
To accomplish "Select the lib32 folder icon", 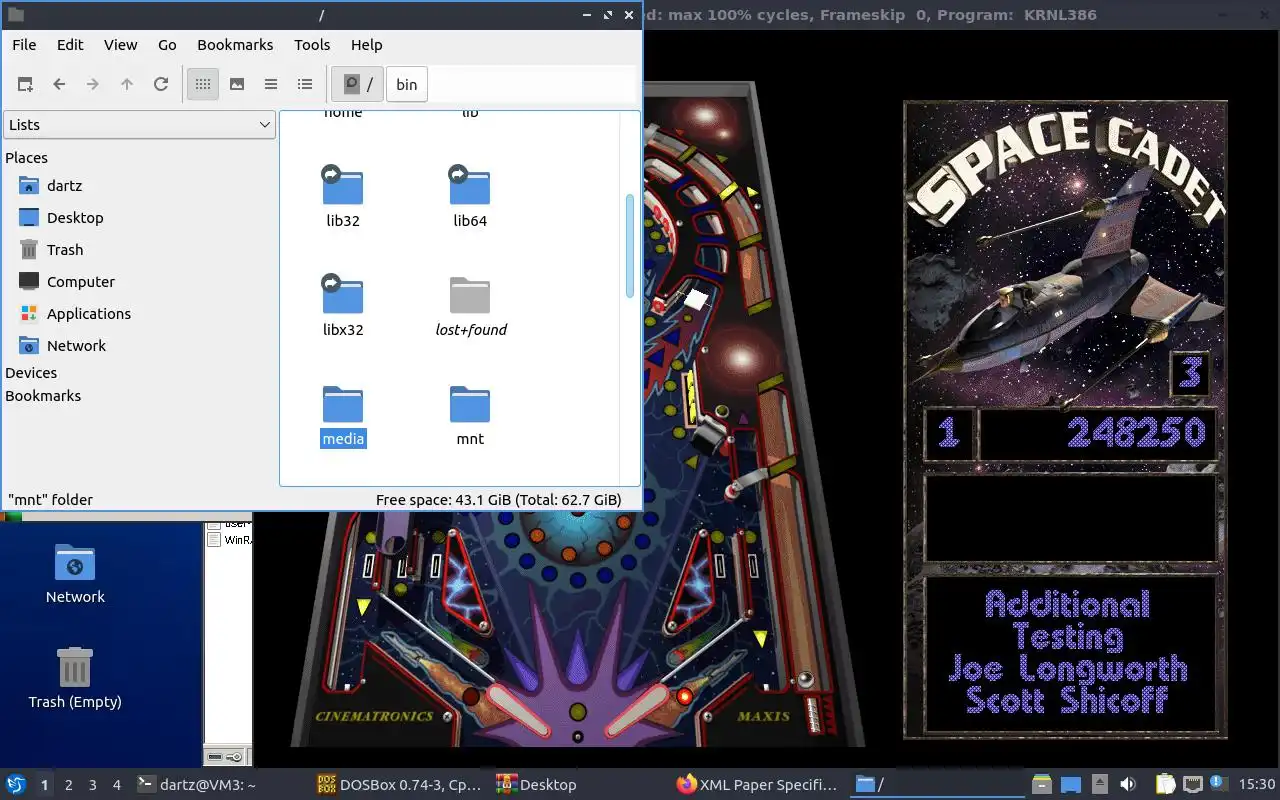I will 342,186.
